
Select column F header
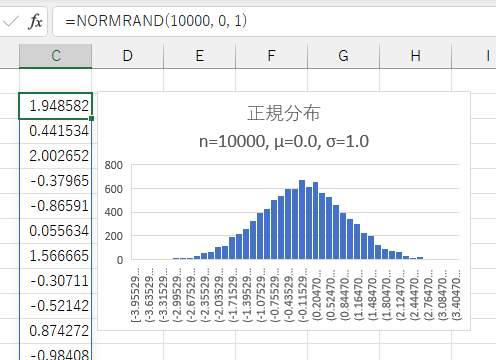[272, 56]
